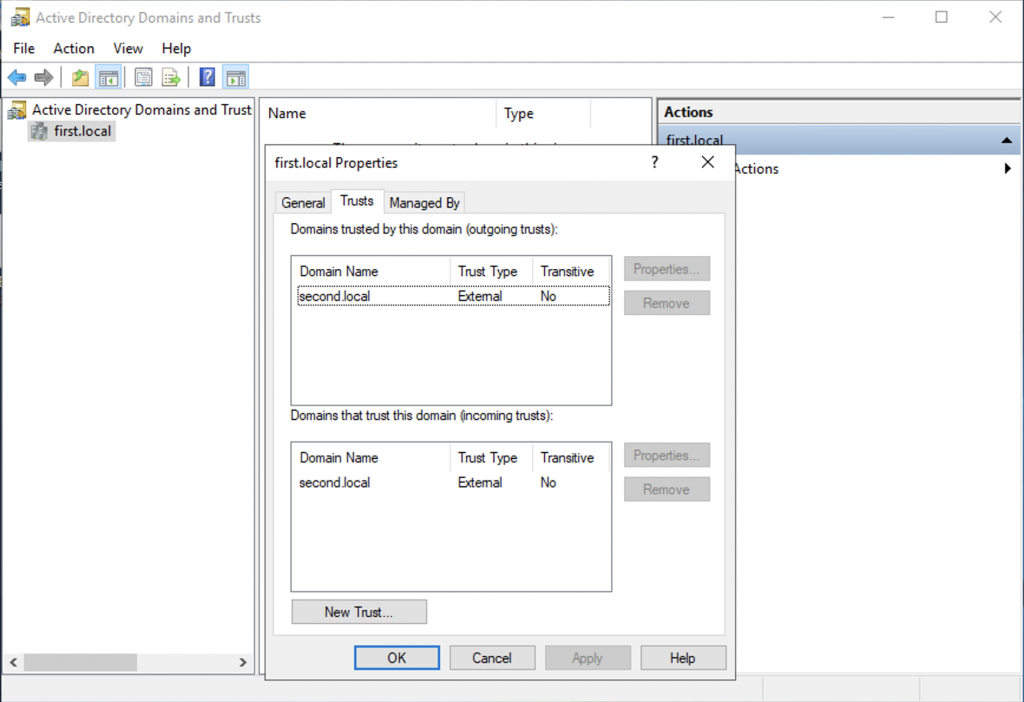Switch to the General tab
This screenshot has height=702, width=1024.
[x=303, y=203]
